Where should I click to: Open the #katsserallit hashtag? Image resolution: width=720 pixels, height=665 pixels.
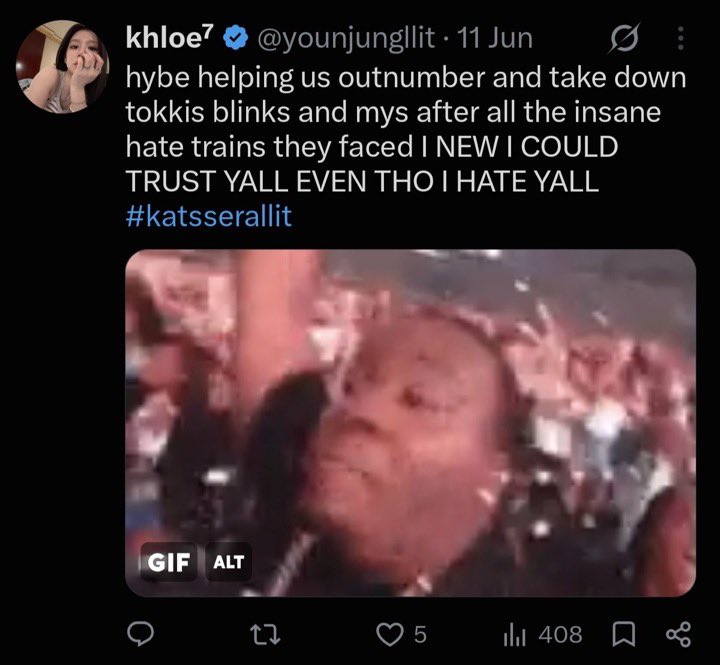[x=209, y=215]
